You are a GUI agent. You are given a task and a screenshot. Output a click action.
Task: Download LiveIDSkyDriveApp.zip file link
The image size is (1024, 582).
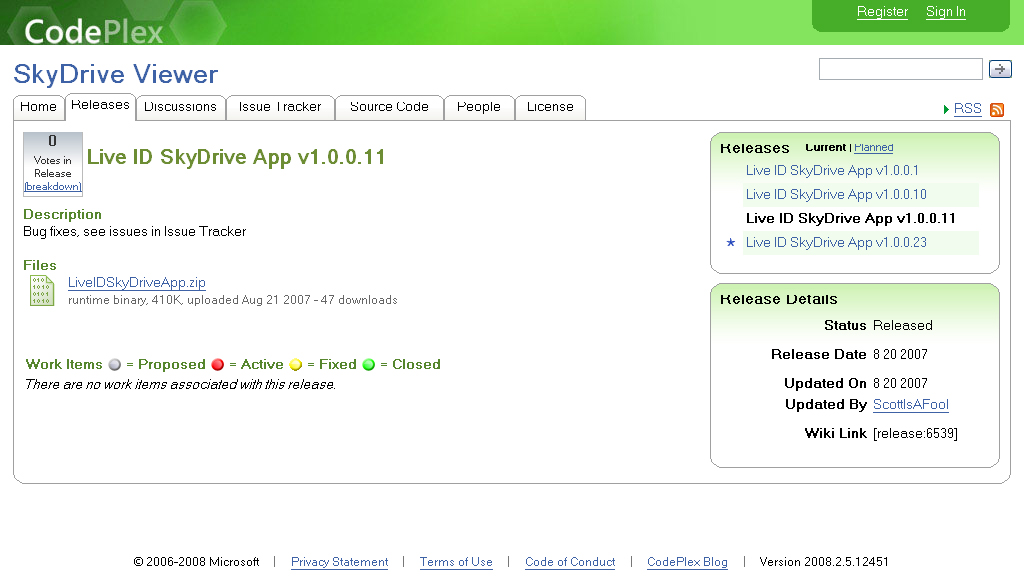click(x=136, y=282)
